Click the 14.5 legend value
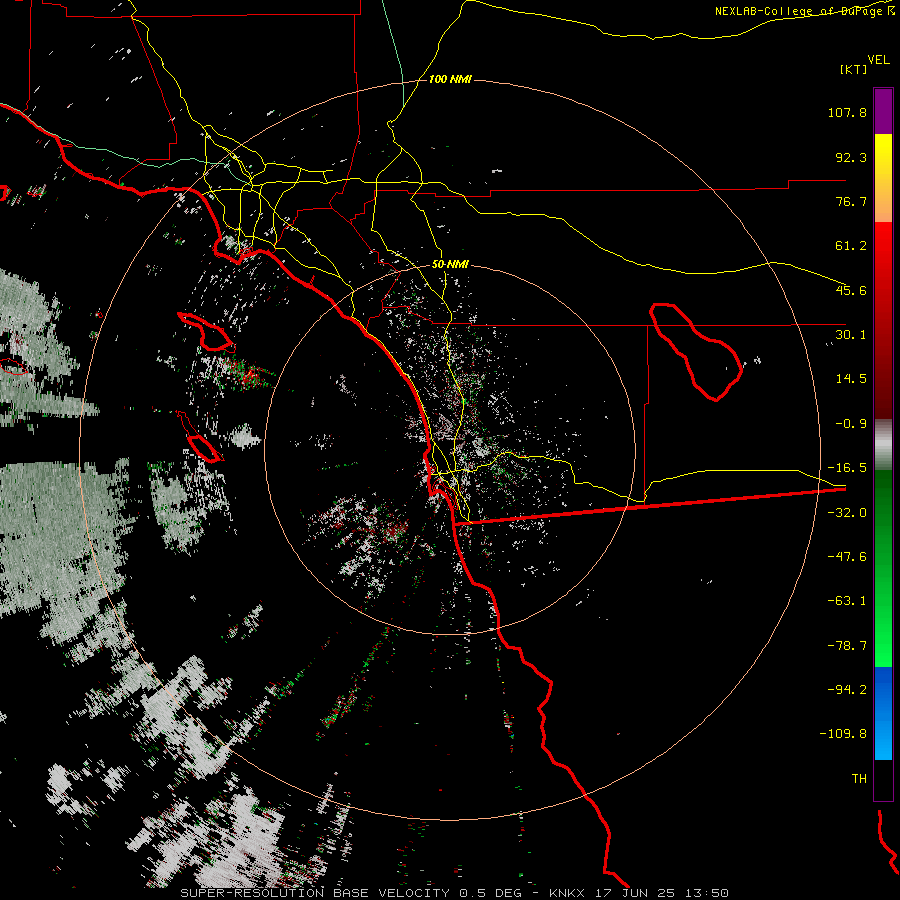Screen dimensions: 900x900 [x=851, y=379]
